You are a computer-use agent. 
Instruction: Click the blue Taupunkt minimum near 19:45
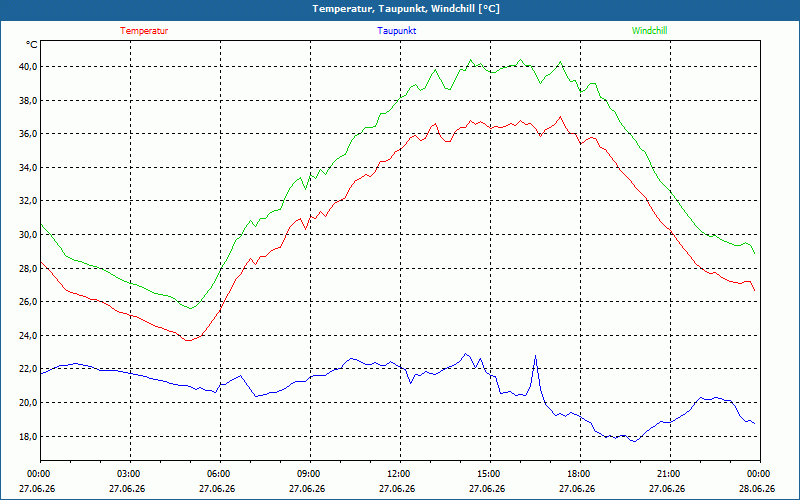tap(634, 441)
